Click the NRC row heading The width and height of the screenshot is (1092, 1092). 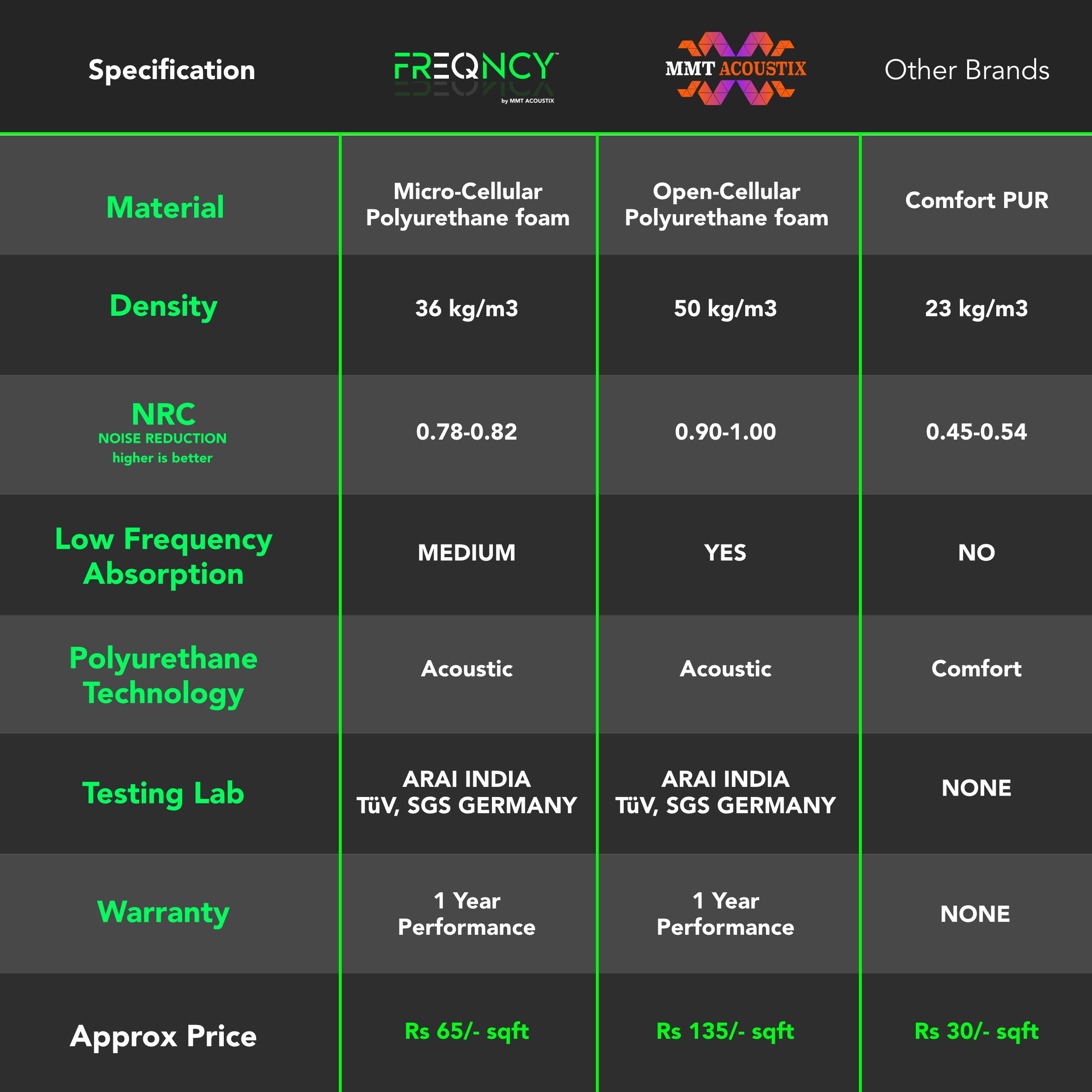pyautogui.click(x=163, y=414)
